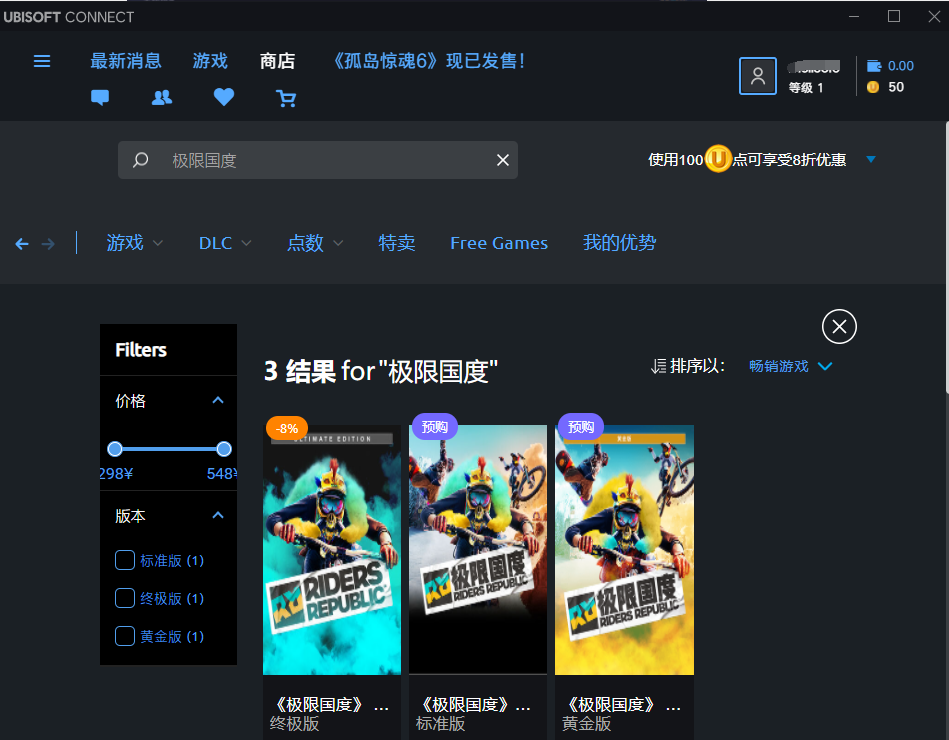Viewport: 949px width, 740px height.
Task: Open the 特卖 sales page
Action: coord(396,243)
